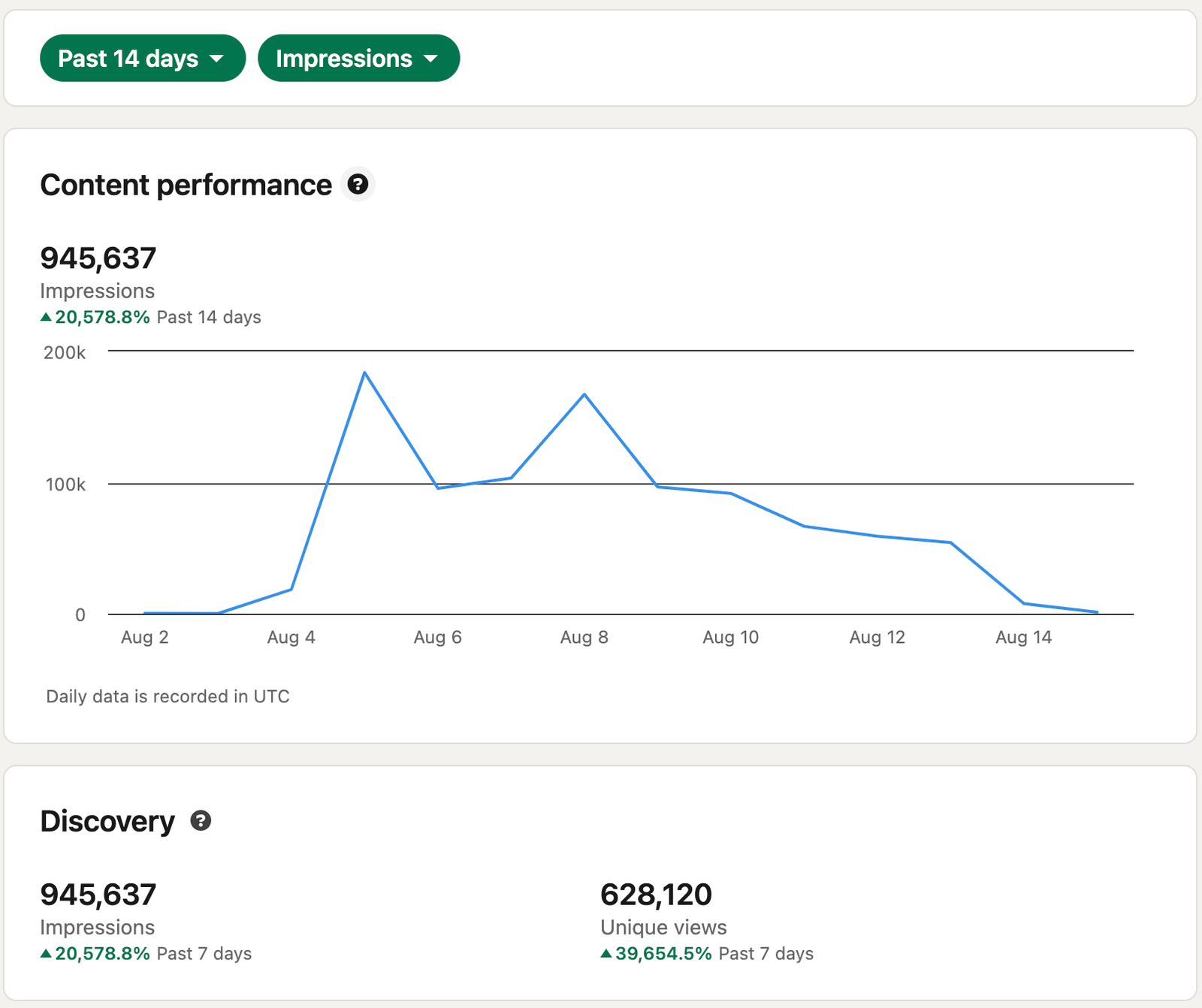Click the 20,578.8% Past 7 days change

click(x=146, y=953)
